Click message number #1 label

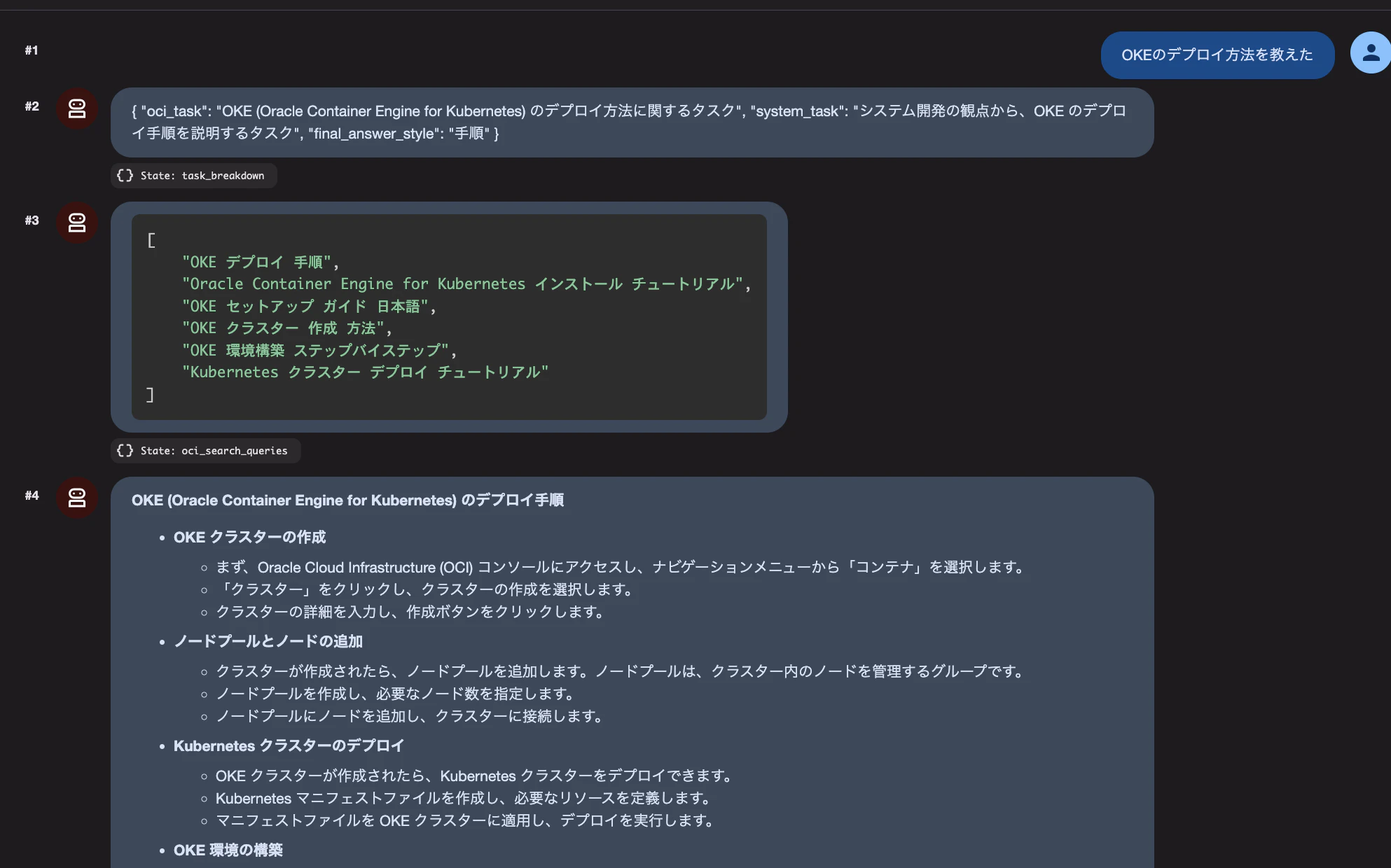point(32,50)
